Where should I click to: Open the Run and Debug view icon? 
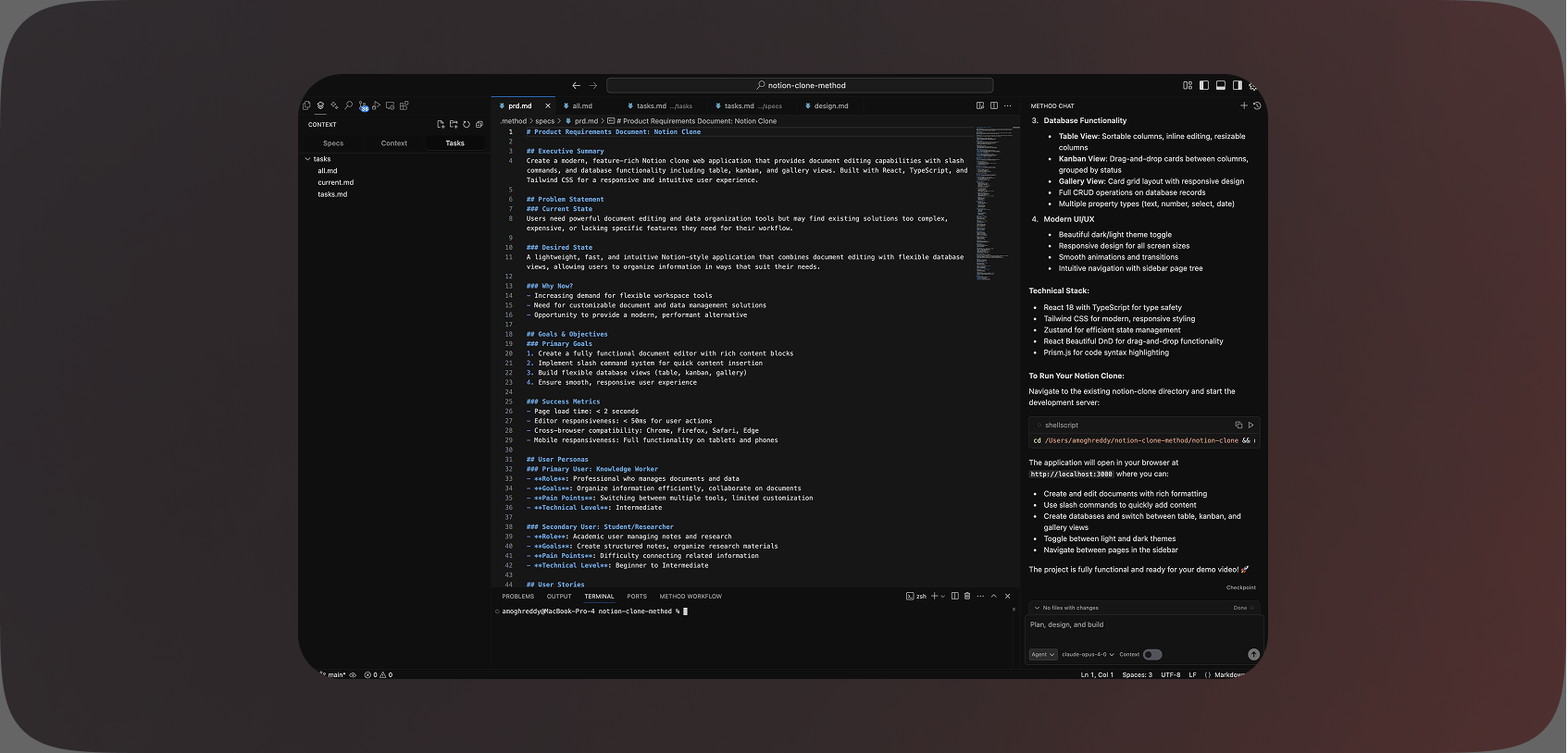pyautogui.click(x=376, y=105)
